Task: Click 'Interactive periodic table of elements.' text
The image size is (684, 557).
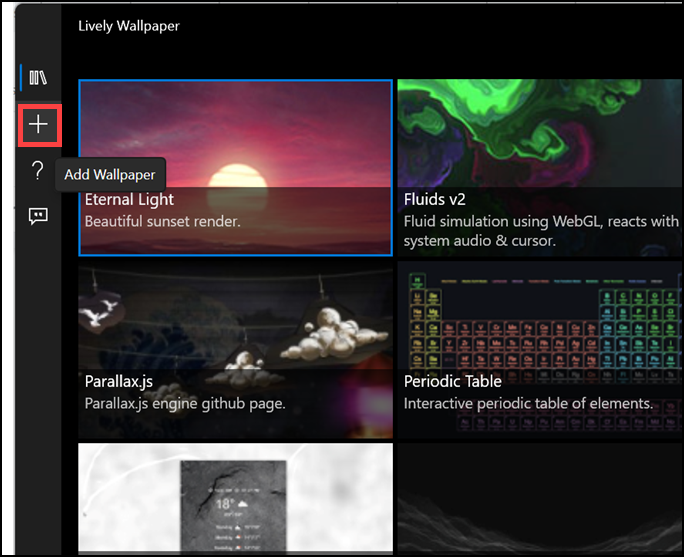Action: (528, 404)
